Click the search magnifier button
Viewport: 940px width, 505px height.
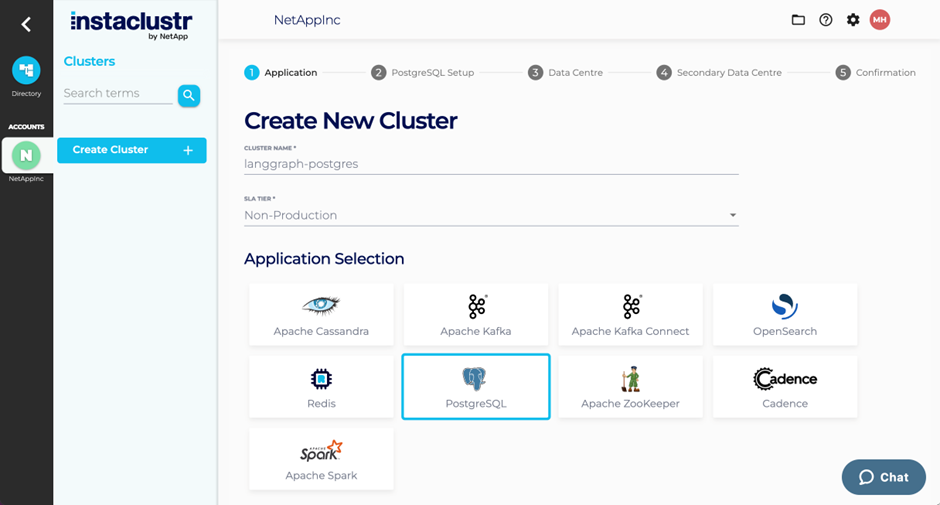point(189,95)
